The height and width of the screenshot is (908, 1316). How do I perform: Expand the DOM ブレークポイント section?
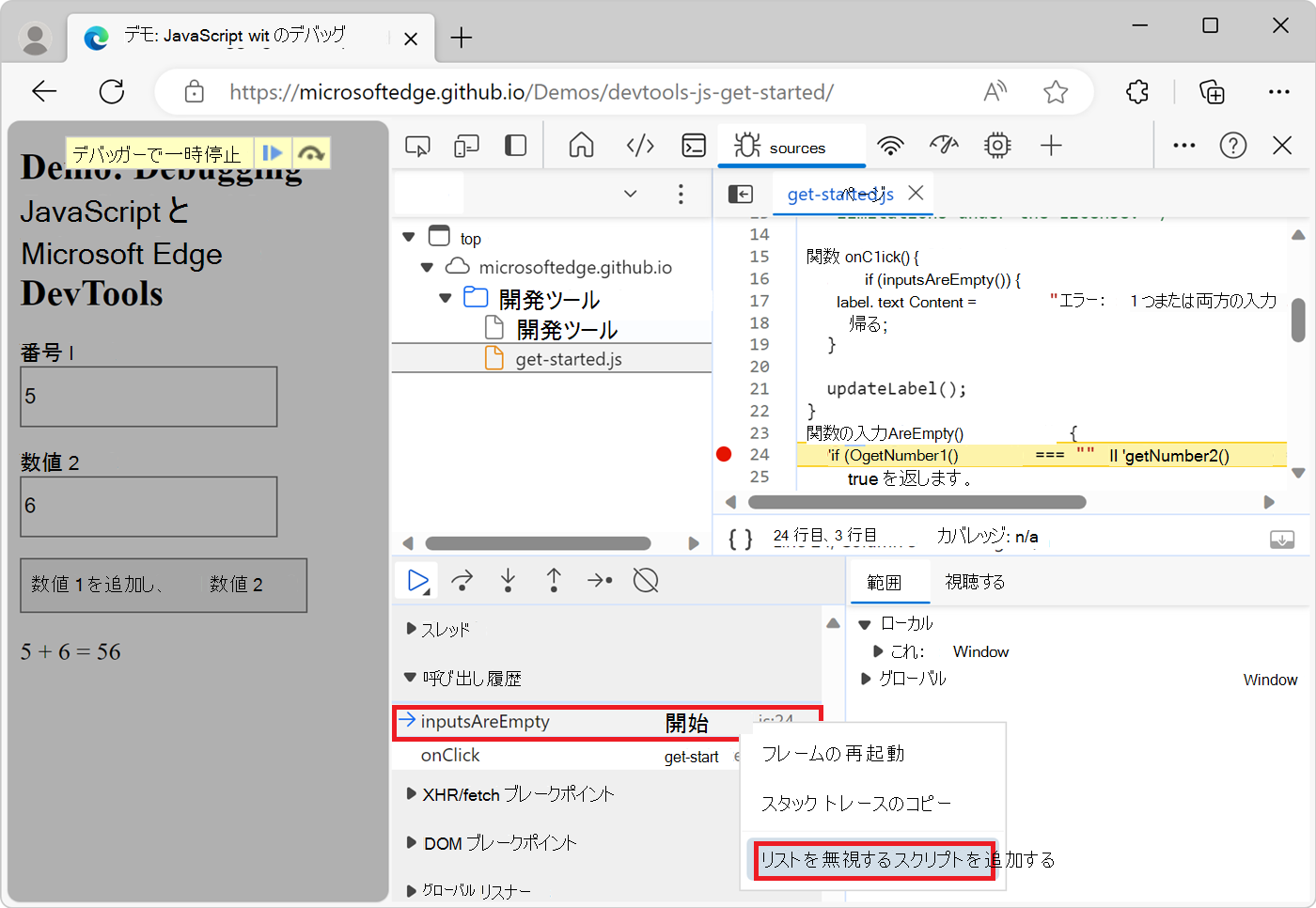point(498,842)
